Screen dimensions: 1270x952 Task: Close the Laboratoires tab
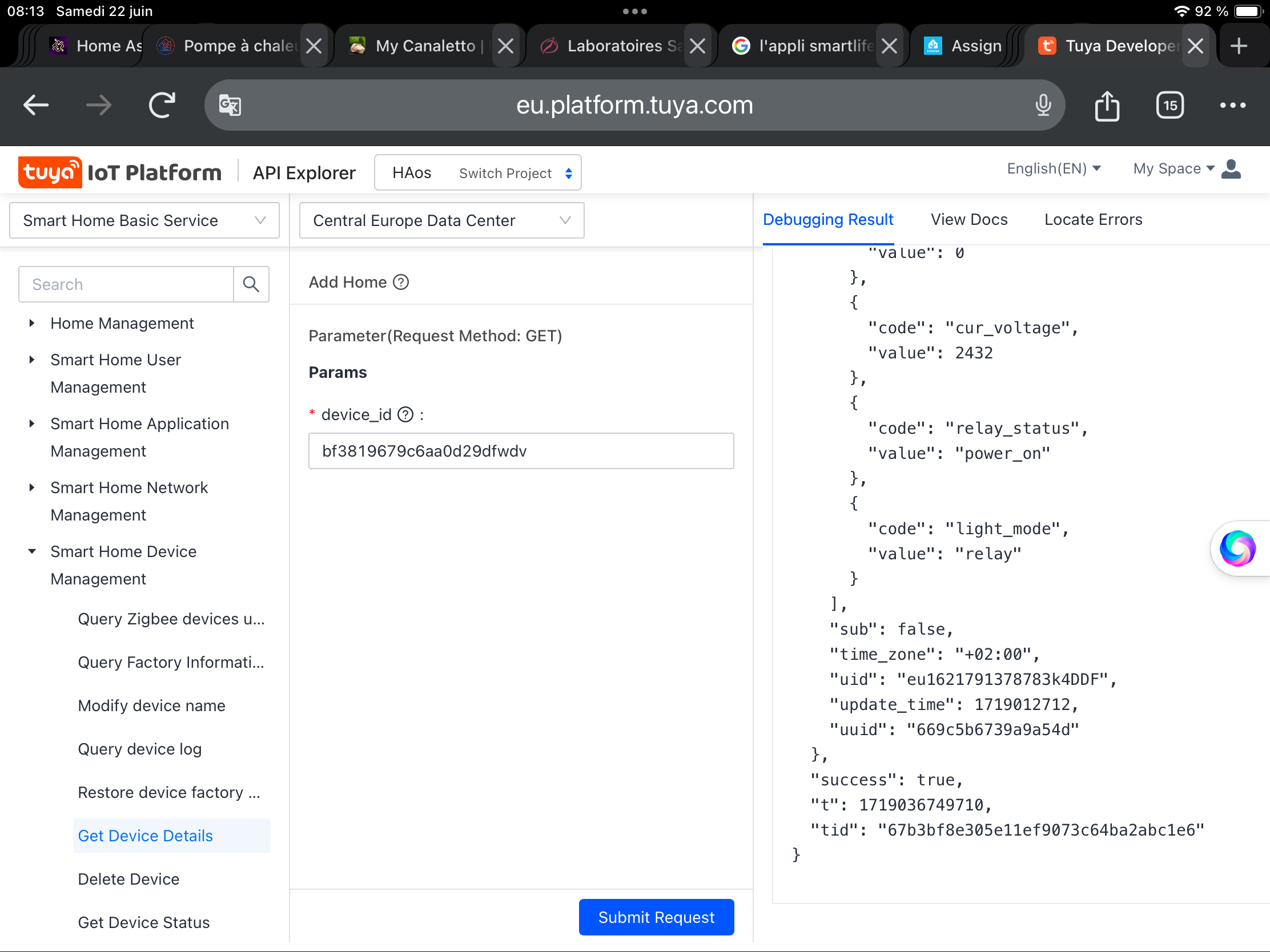698,45
